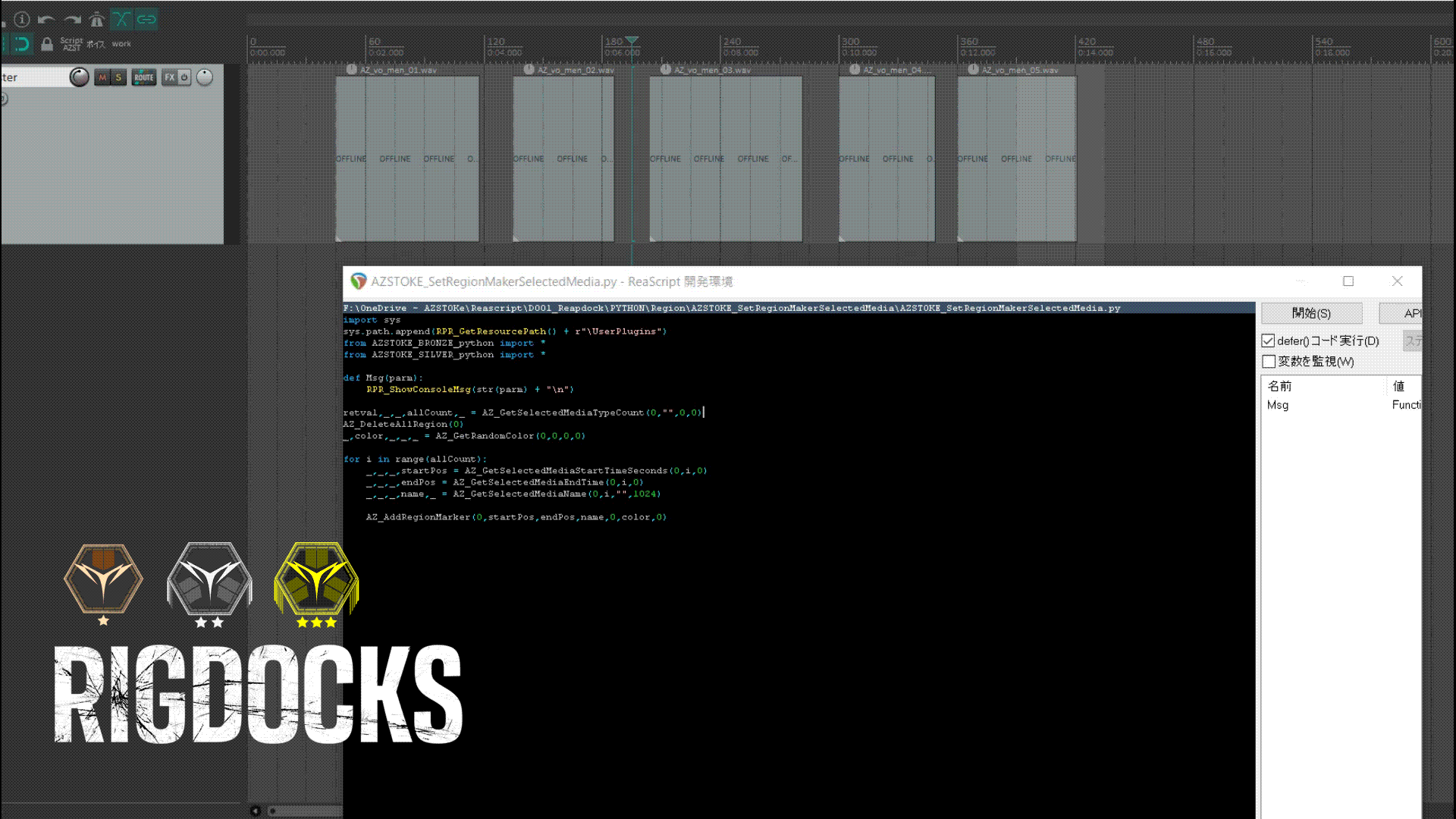
Task: Click ruler at 480 / 0:16.000
Action: click(1213, 47)
